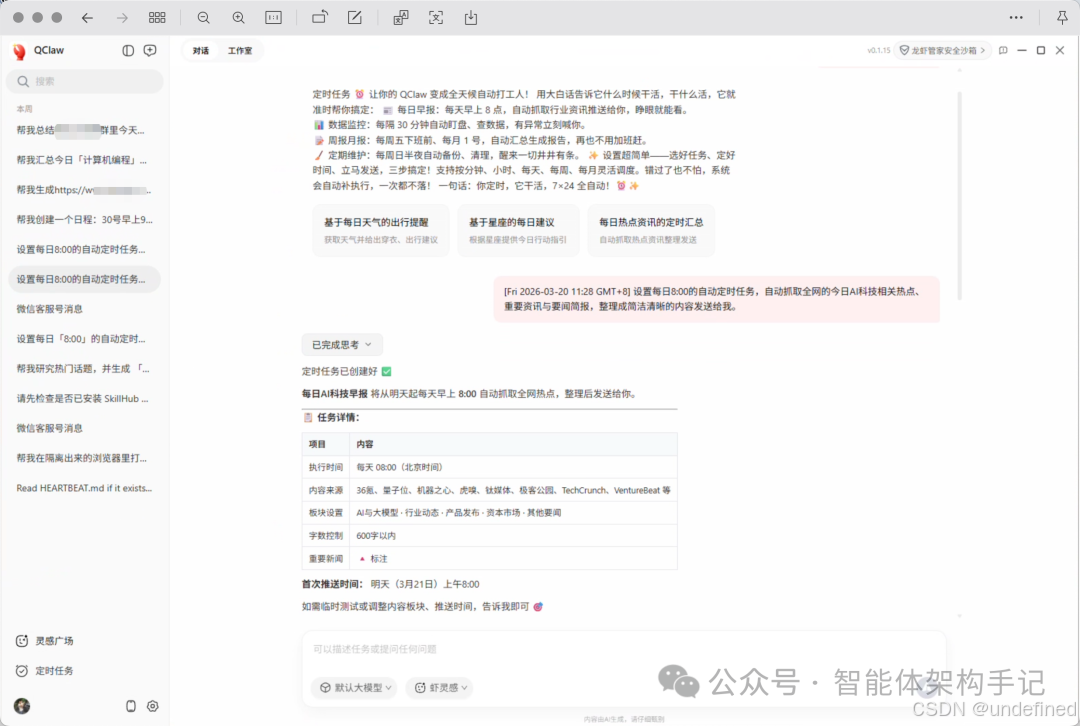Screen dimensions: 1080x726
Task: Set actual size with the 1:1 icon
Action: (x=273, y=18)
